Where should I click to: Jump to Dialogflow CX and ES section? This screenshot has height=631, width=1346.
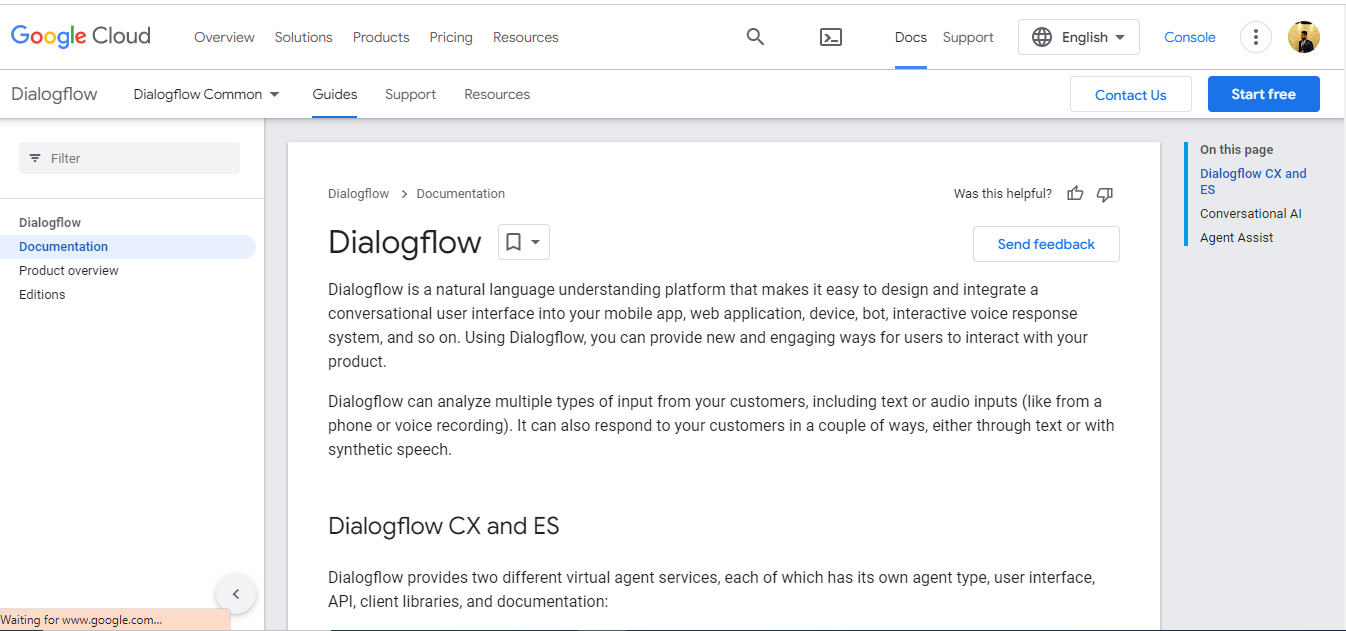click(x=1253, y=181)
